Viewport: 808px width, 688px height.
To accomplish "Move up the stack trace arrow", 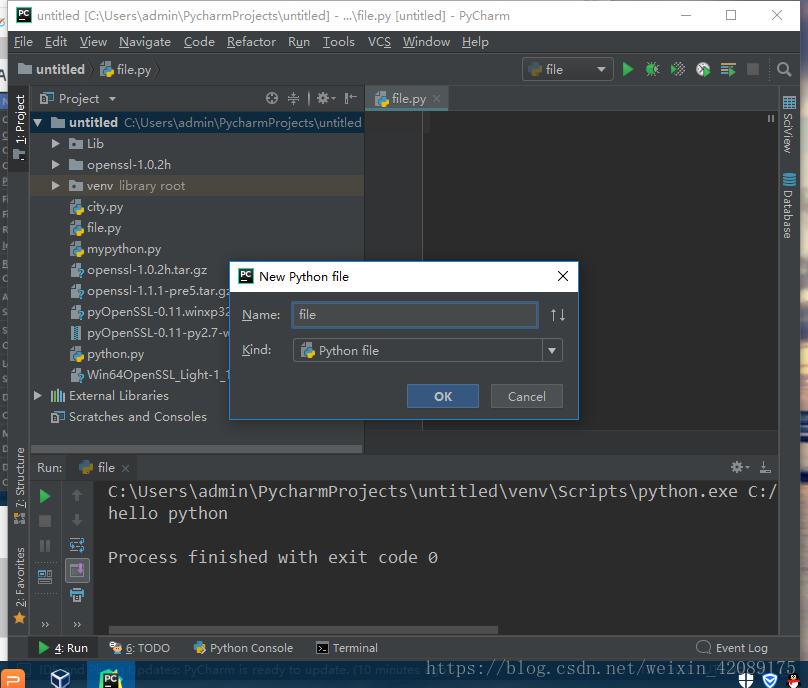I will click(77, 495).
